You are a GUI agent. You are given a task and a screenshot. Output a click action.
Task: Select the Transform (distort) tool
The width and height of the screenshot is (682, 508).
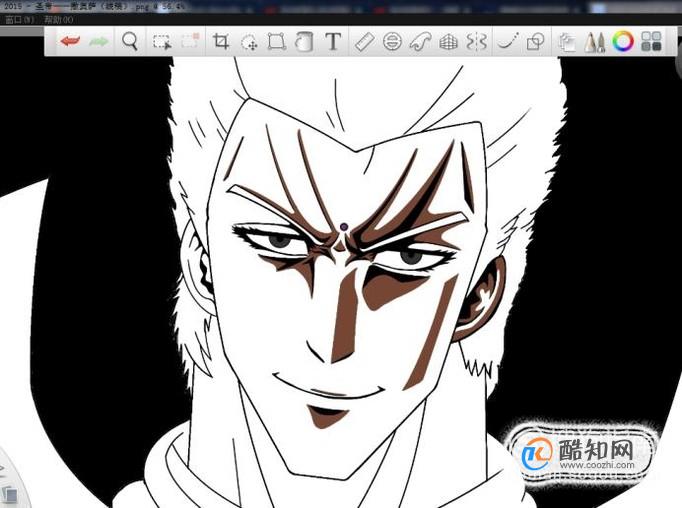point(277,42)
